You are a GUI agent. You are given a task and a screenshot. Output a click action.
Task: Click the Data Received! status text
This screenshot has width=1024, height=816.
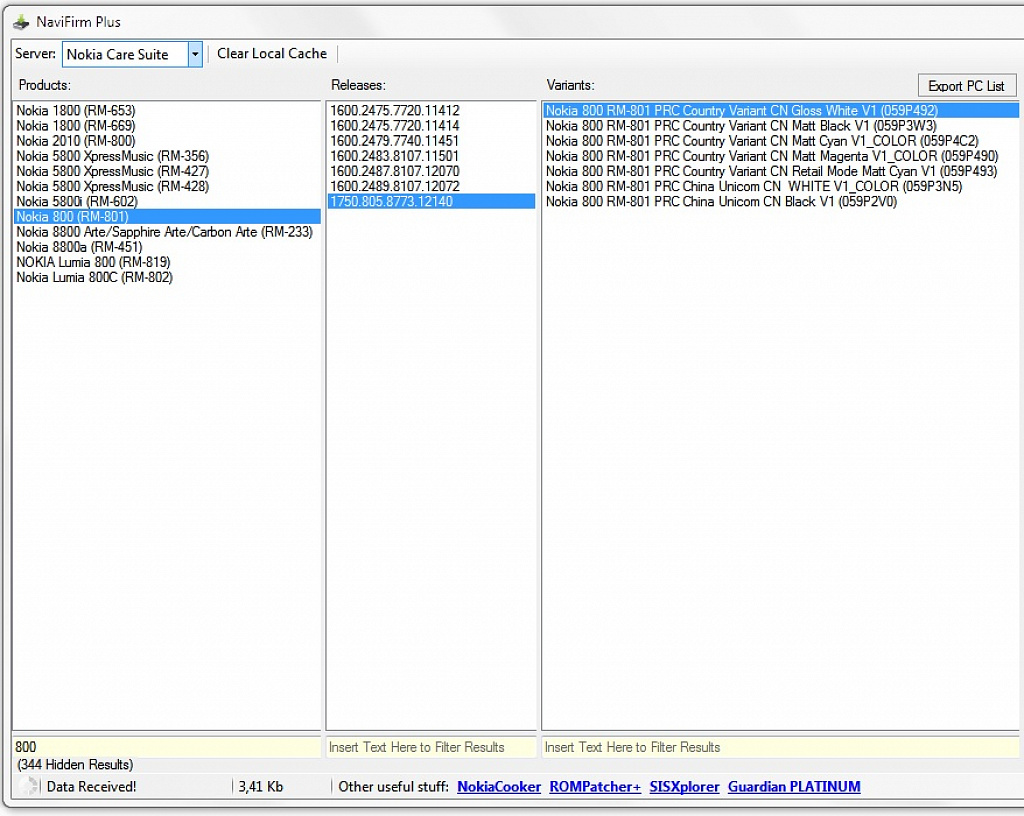[91, 787]
